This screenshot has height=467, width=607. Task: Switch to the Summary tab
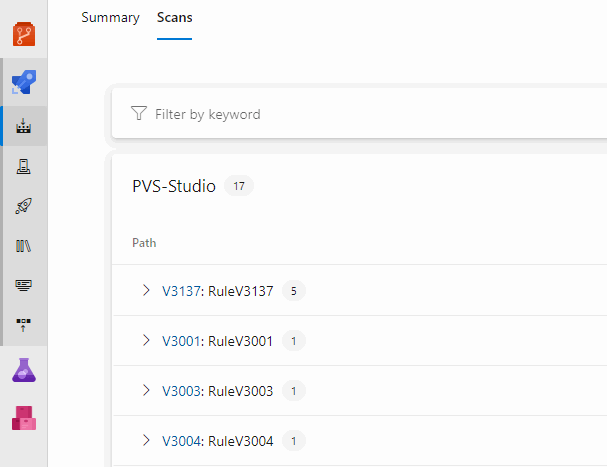[x=110, y=18]
